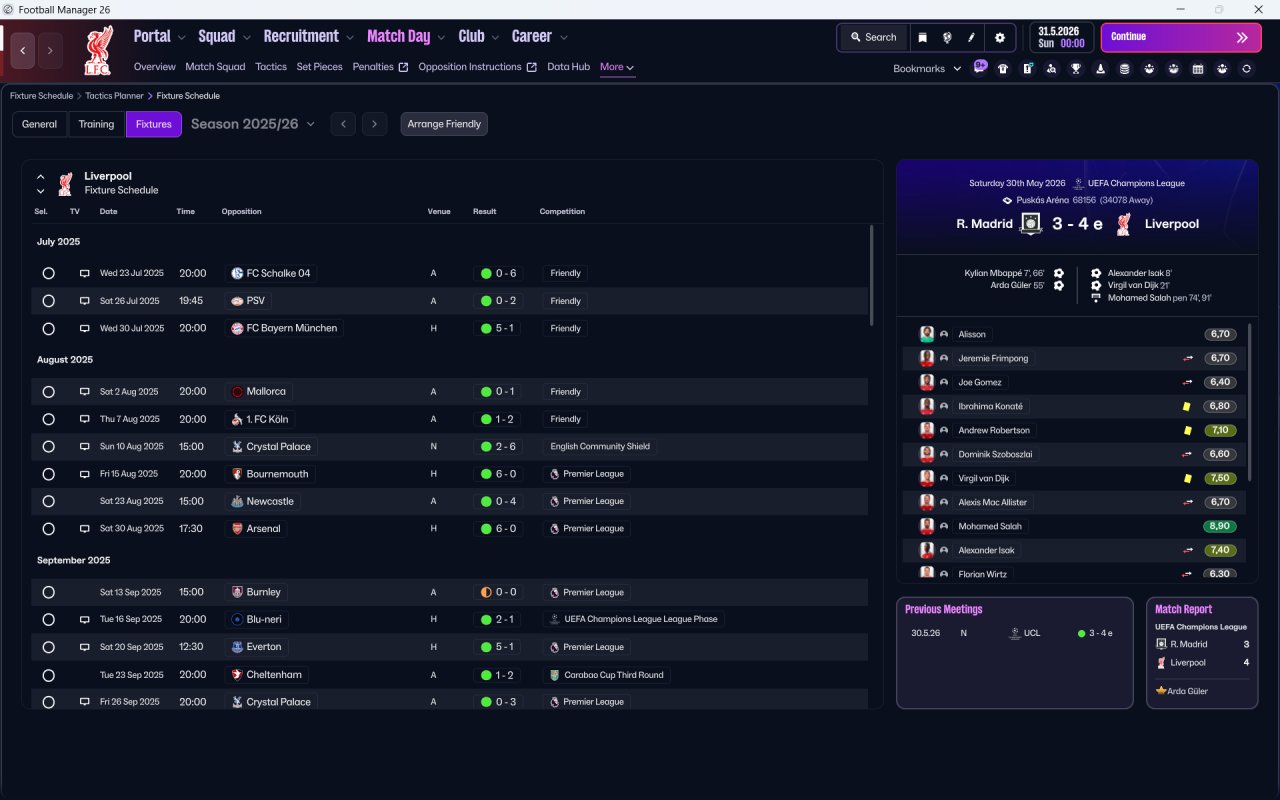Open the Season 2025/26 dropdown
Viewport: 1280px width, 800px height.
[x=253, y=124]
